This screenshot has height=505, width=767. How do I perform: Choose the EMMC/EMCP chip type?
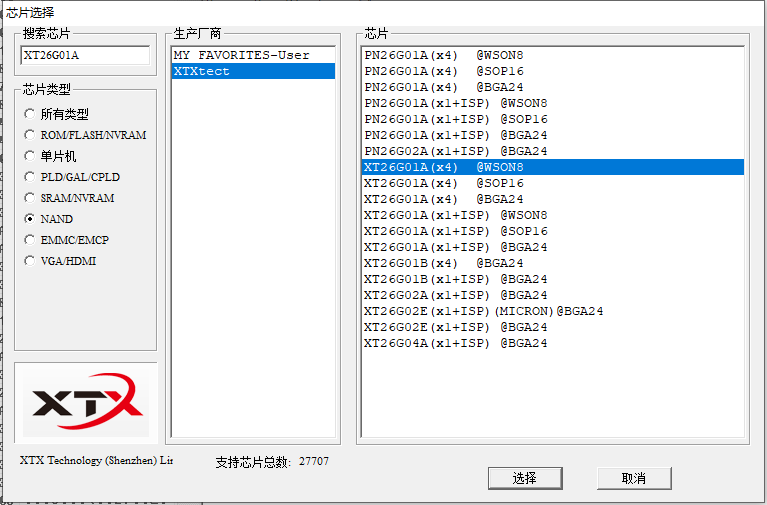tap(31, 240)
